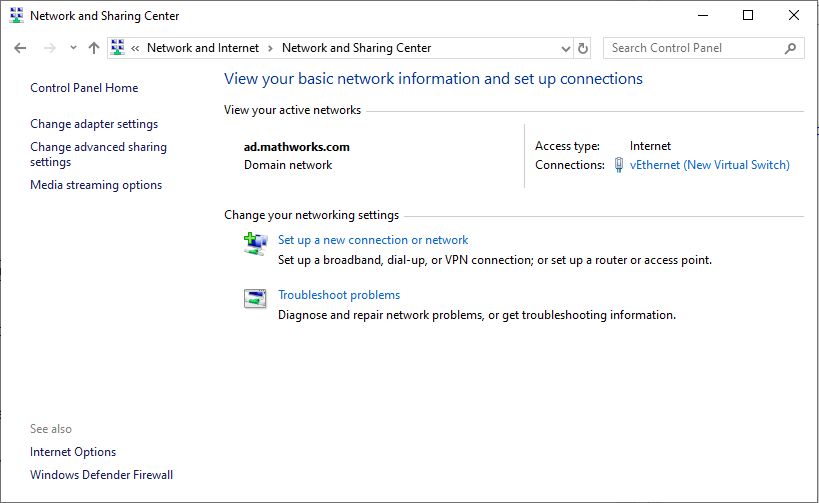The image size is (819, 503).
Task: Open Media streaming options
Action: coord(96,185)
